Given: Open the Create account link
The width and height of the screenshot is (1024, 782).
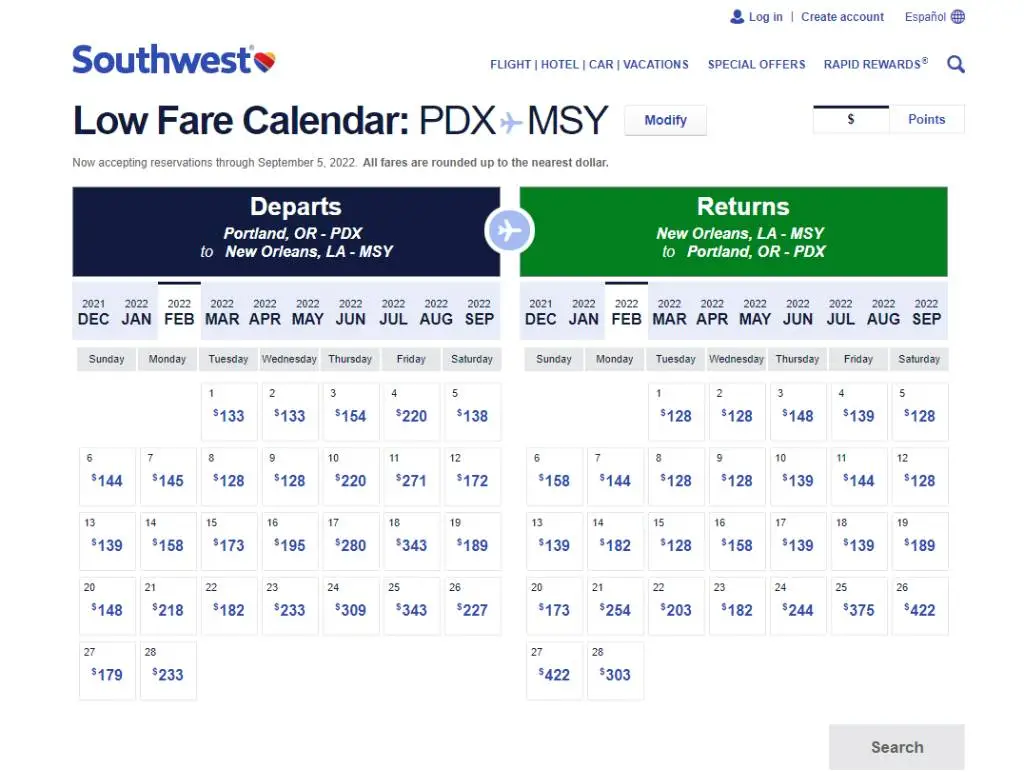Looking at the screenshot, I should point(842,16).
